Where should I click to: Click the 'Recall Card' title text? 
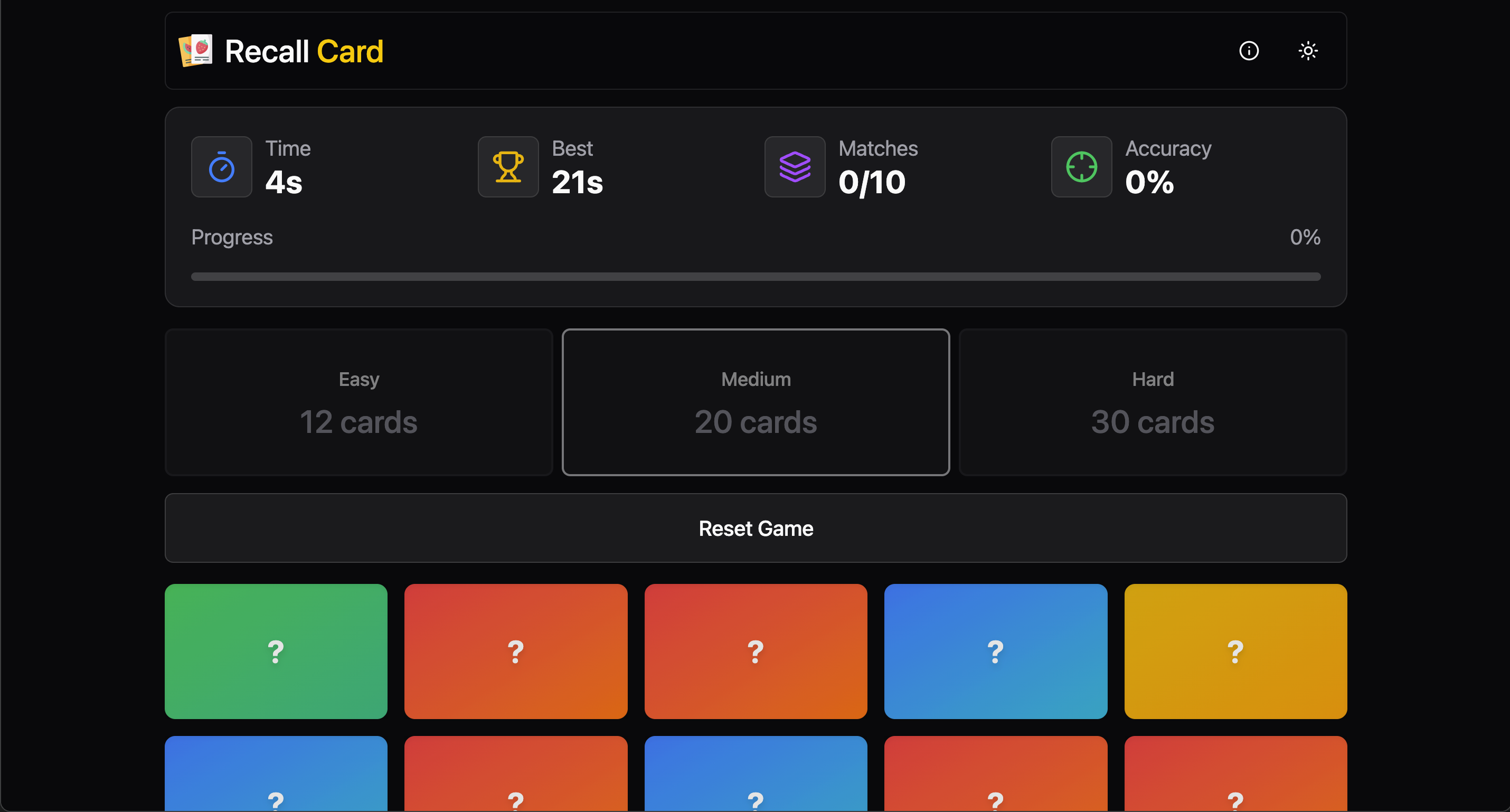click(304, 52)
